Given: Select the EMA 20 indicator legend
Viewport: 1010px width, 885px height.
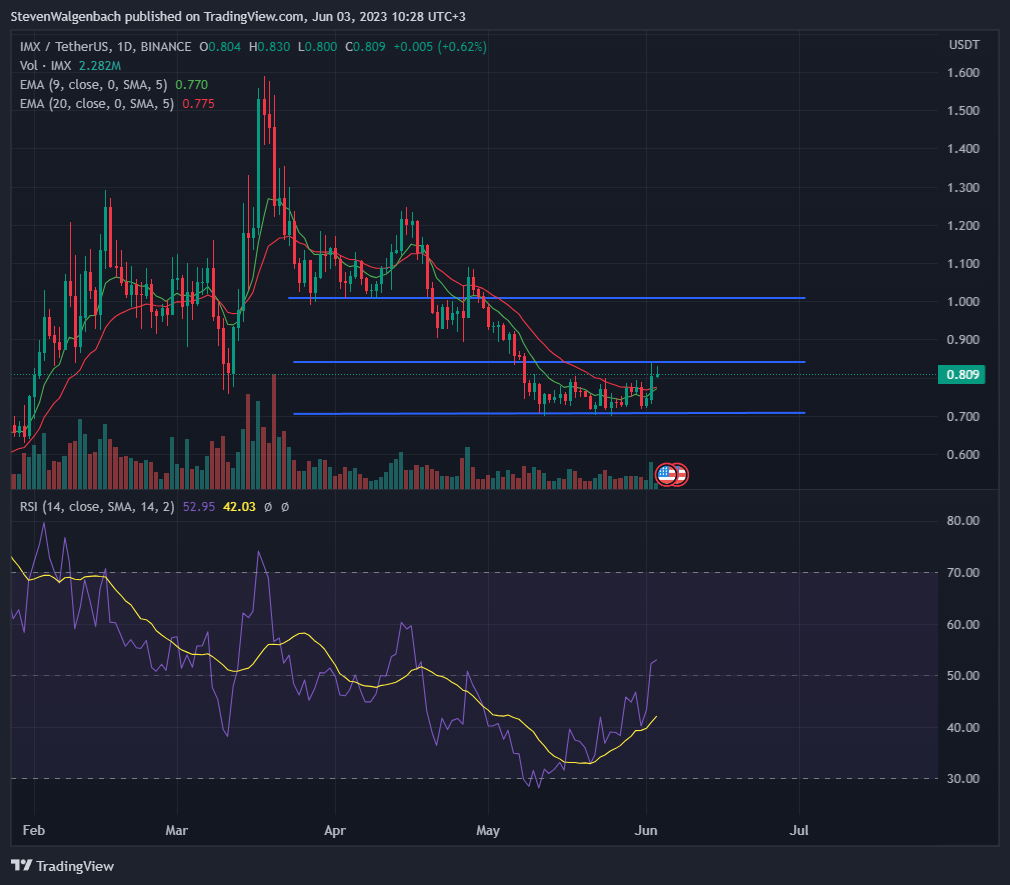Looking at the screenshot, I should click(x=117, y=103).
